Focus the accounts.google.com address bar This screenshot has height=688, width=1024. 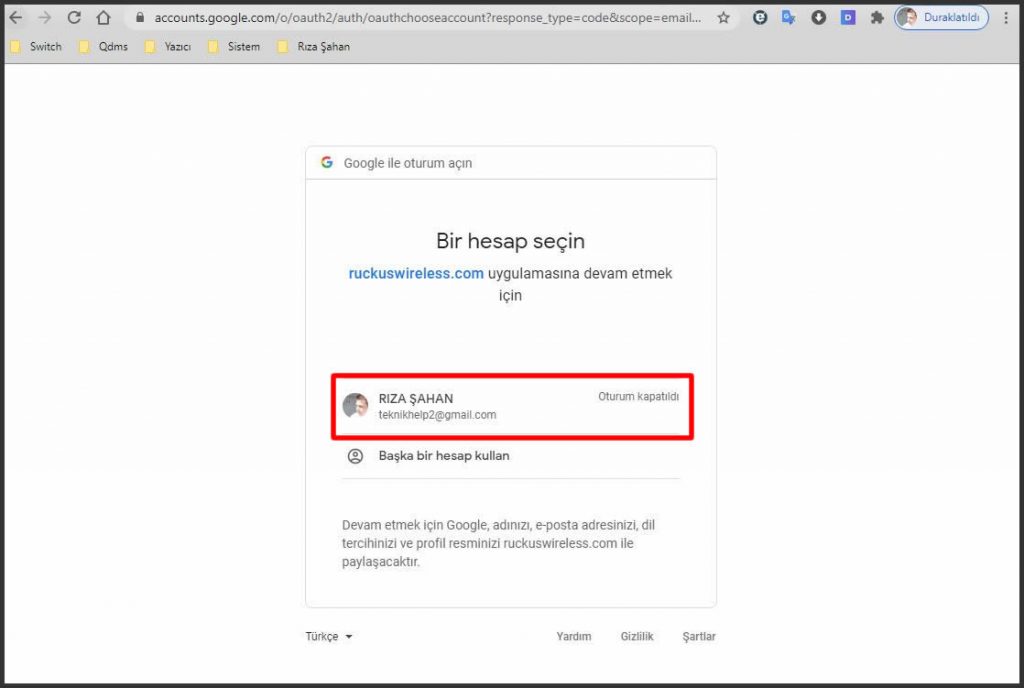click(x=428, y=18)
